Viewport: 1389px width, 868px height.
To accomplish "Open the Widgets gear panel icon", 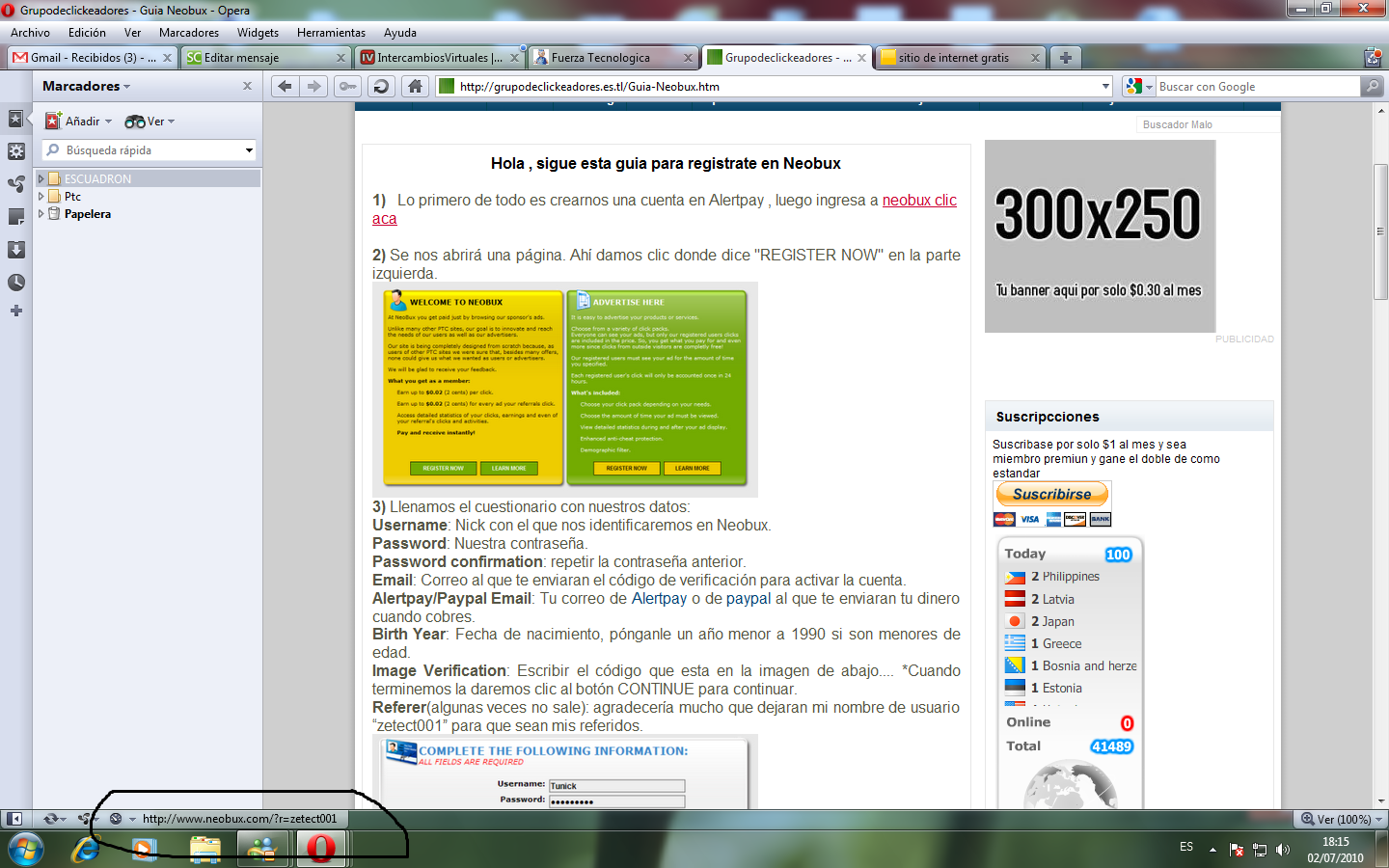I will (x=15, y=151).
